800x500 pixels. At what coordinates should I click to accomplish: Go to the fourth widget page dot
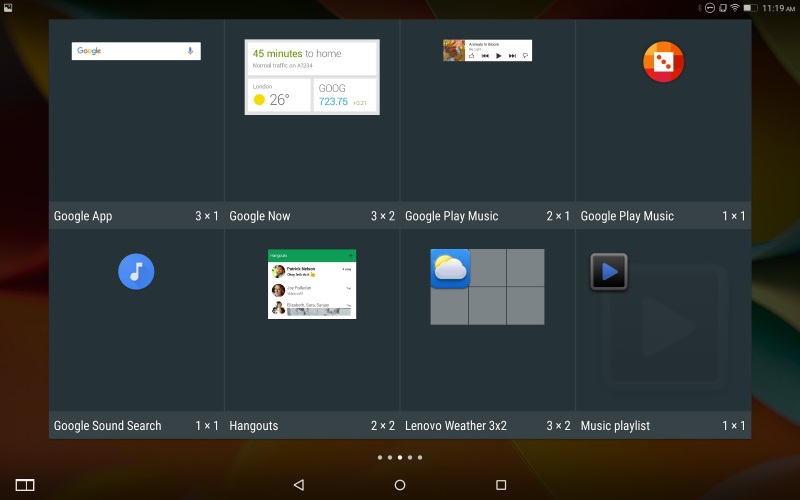pos(410,458)
